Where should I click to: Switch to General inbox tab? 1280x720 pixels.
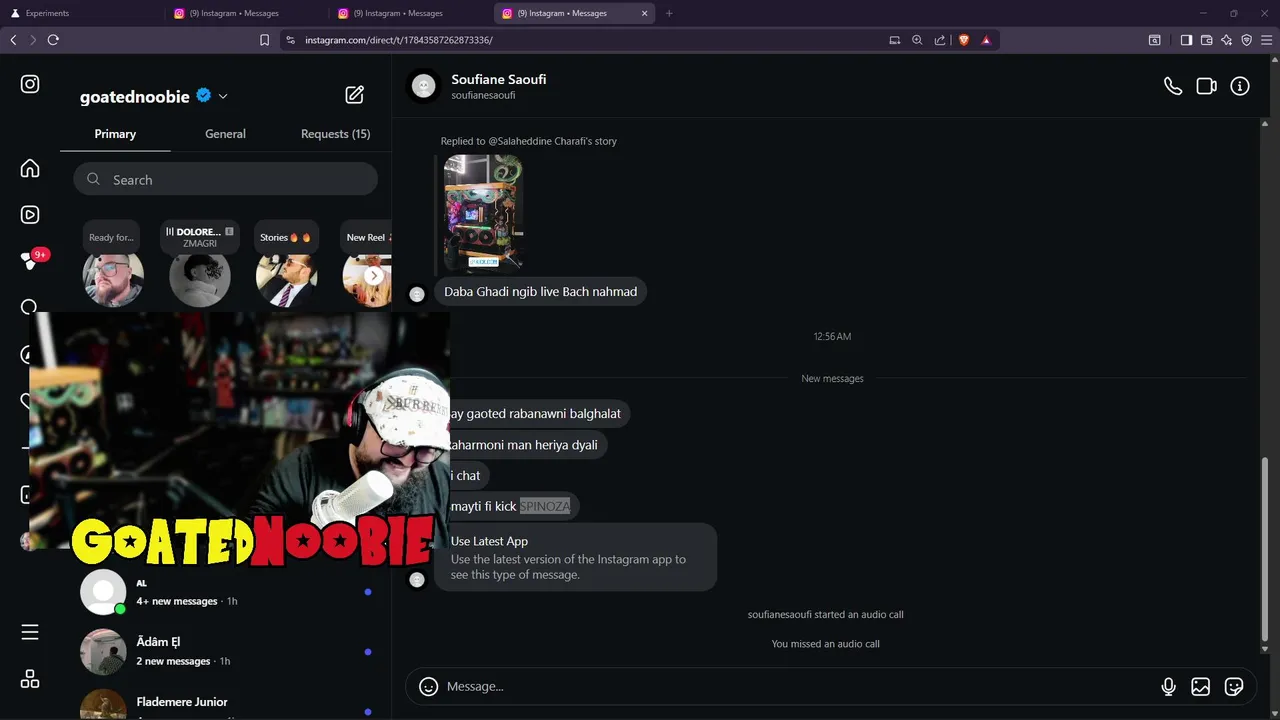(x=225, y=134)
